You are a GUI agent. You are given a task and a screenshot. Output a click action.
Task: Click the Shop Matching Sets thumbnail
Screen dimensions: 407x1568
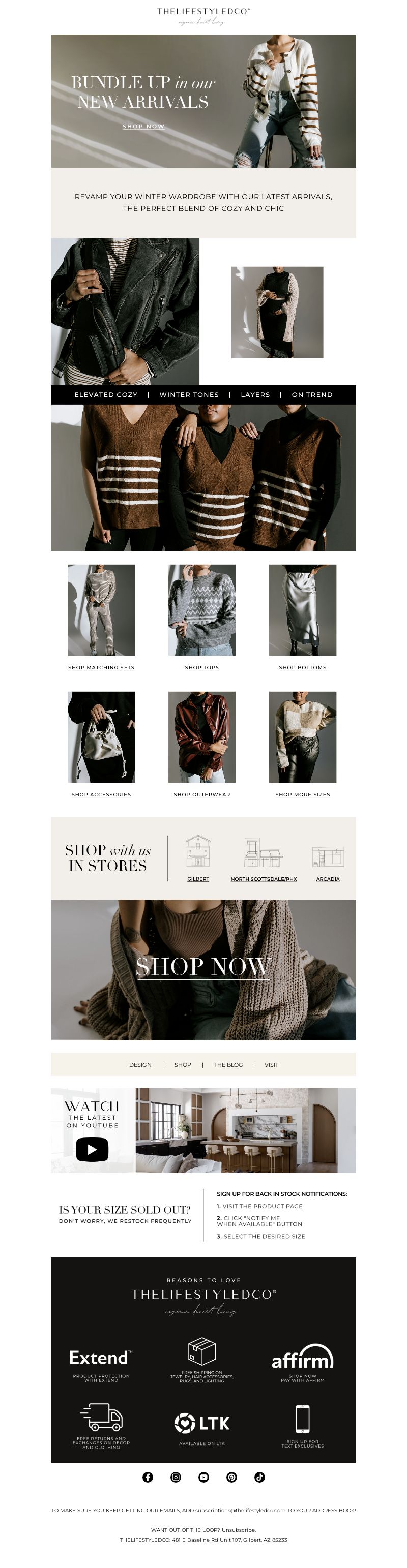point(101,609)
